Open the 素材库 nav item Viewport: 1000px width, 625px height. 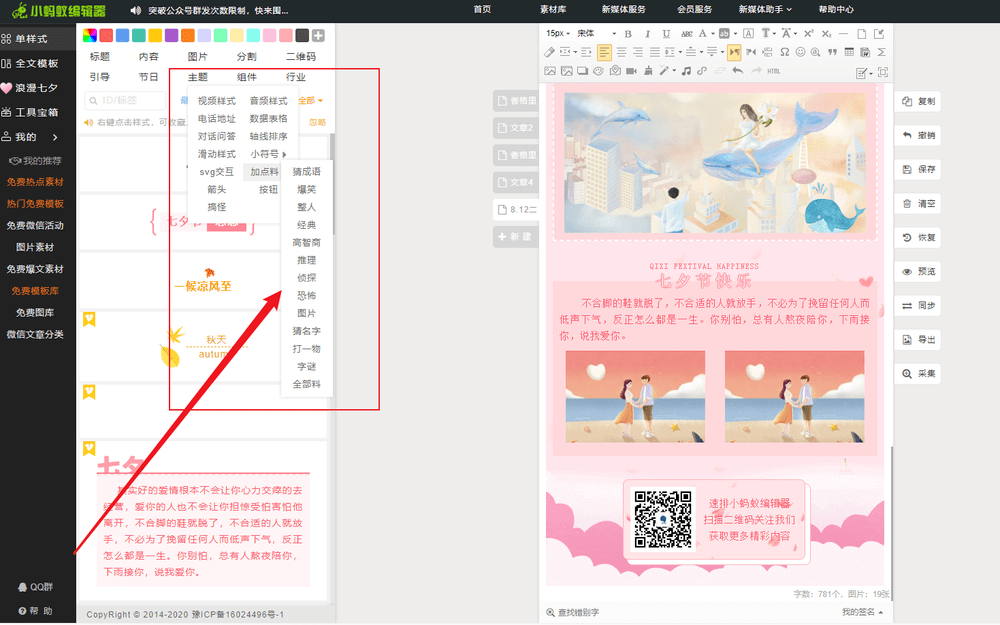click(552, 10)
